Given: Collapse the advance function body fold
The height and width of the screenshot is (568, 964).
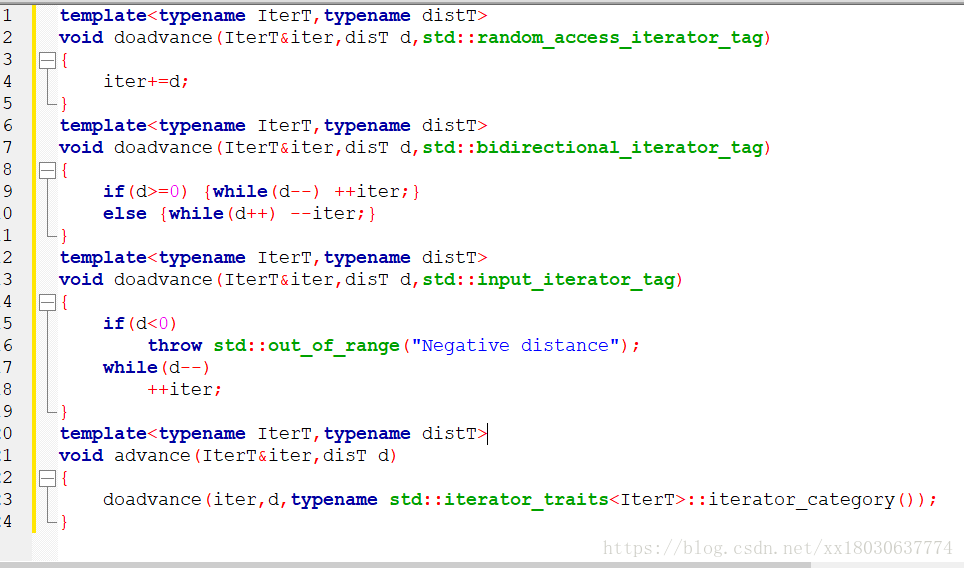Looking at the screenshot, I should pyautogui.click(x=47, y=478).
